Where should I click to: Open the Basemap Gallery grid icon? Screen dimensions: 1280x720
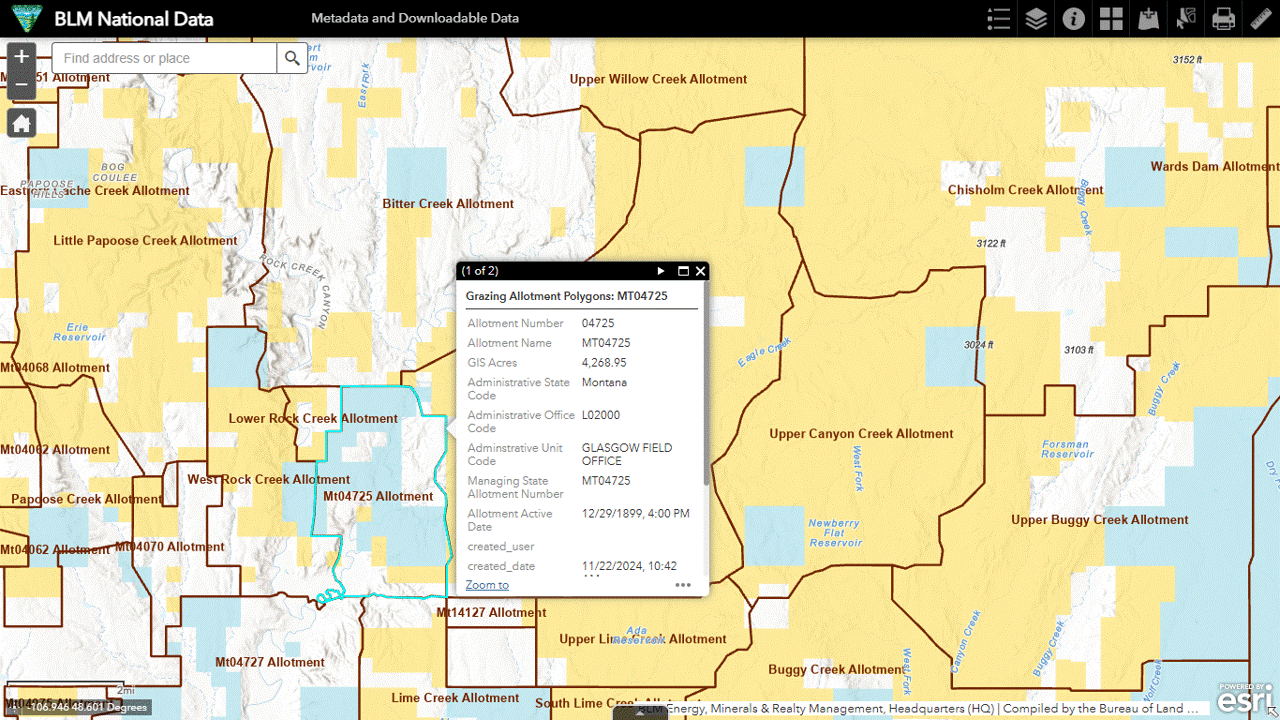[x=1111, y=19]
